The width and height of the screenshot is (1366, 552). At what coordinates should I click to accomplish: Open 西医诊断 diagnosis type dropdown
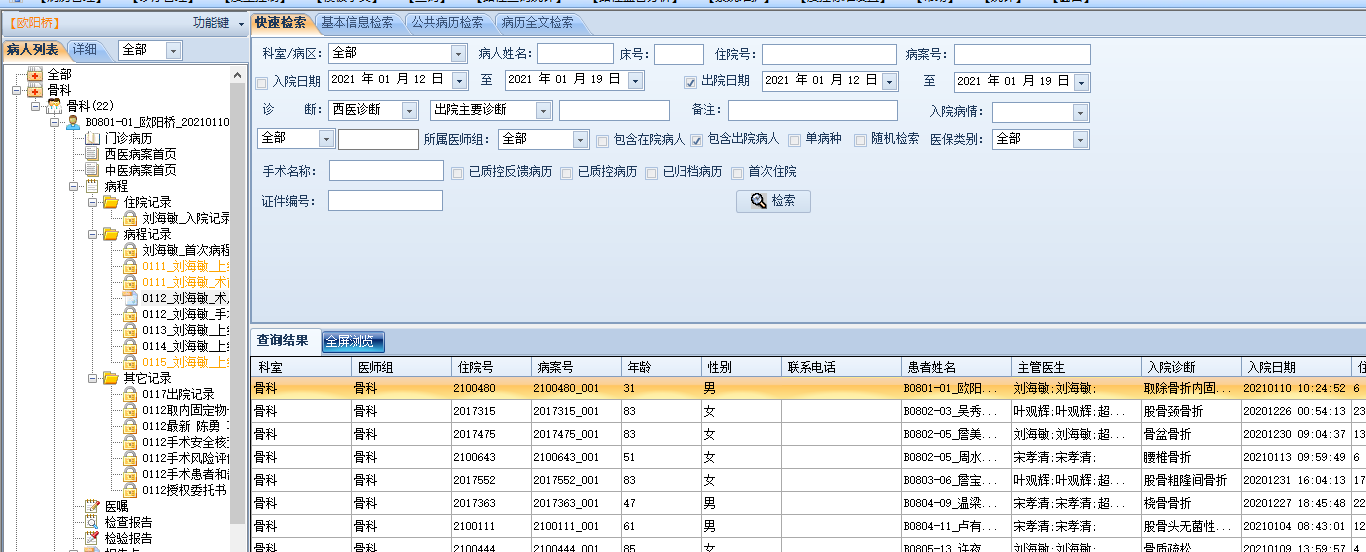coord(411,111)
